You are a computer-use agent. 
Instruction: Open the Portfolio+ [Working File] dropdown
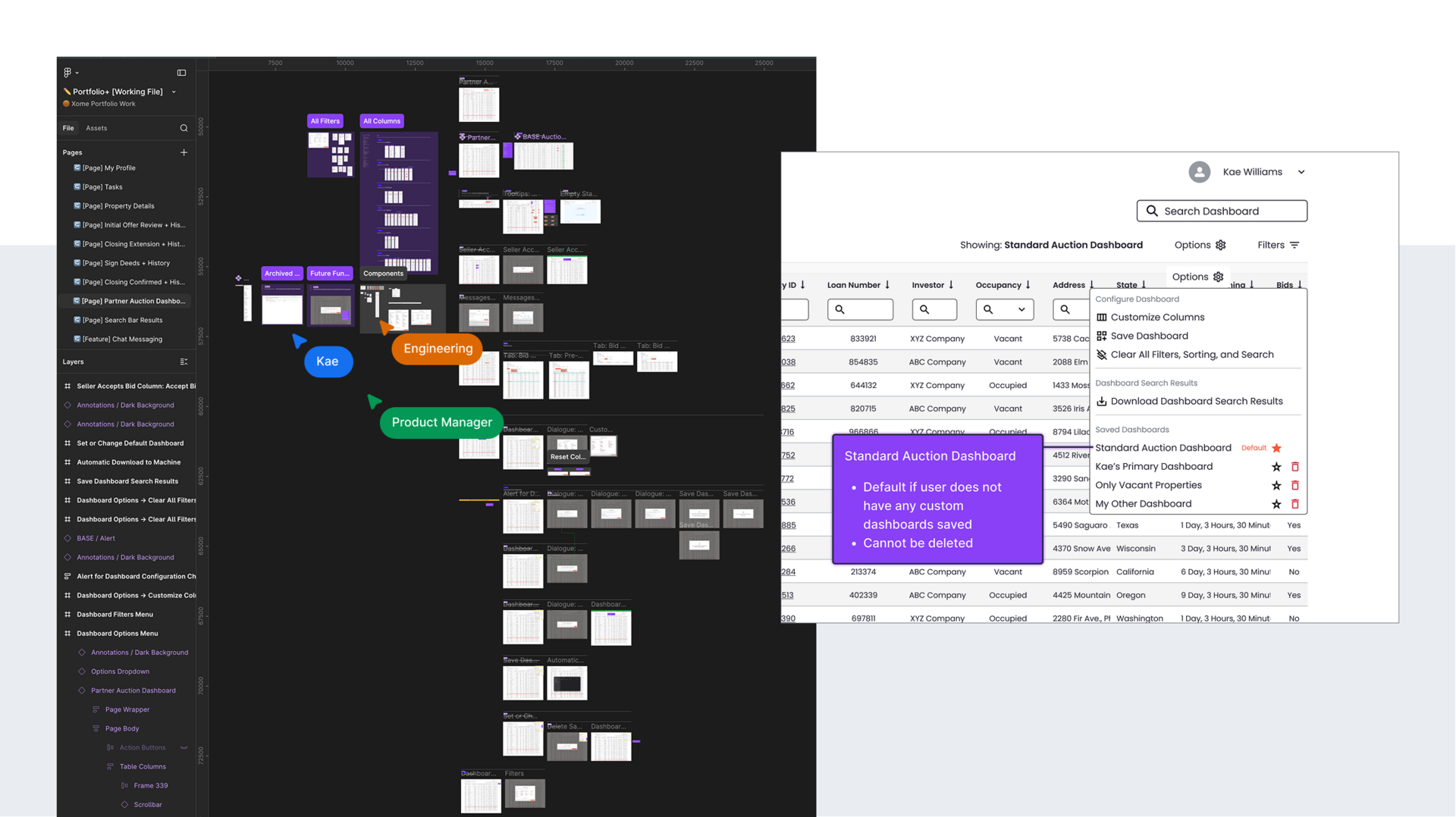(x=174, y=91)
